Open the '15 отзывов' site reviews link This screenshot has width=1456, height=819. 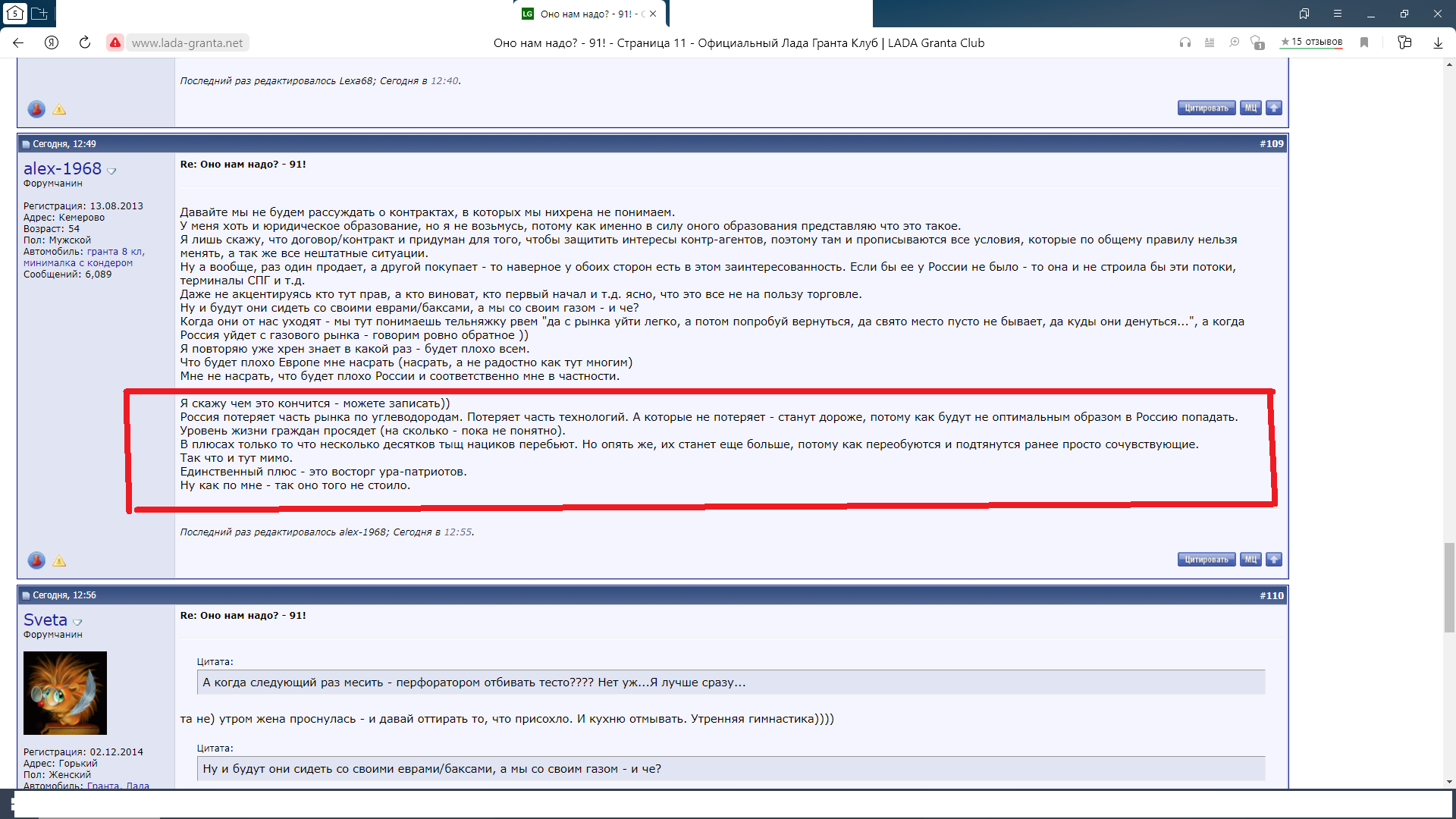pos(1311,42)
